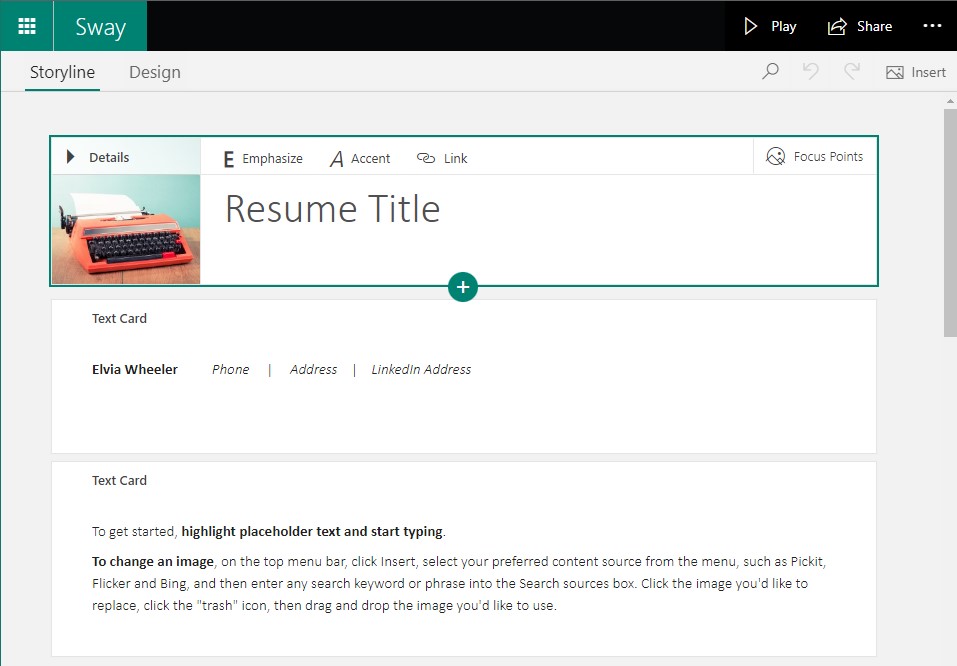Open the add-content plus menu below the title
This screenshot has height=666, width=957.
462,287
